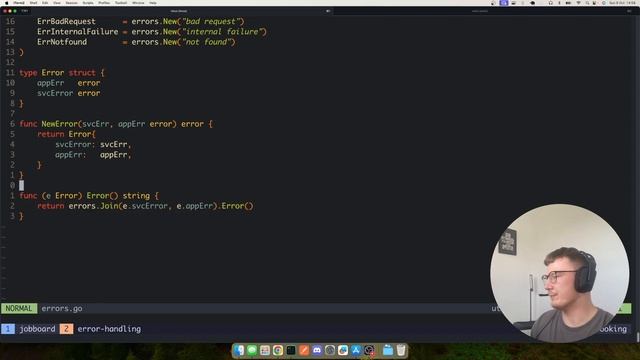Screen dimensions: 640x360
Task: Click the vim cursor block on line 0
Action: 22,185
